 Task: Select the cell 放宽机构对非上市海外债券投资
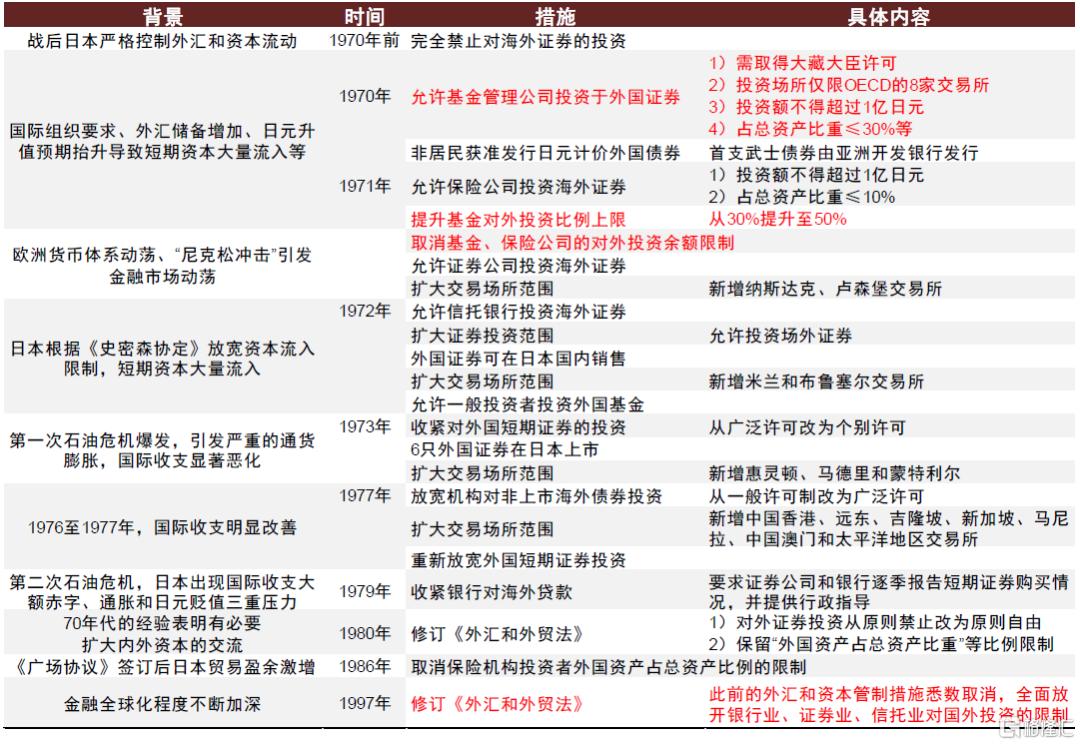[x=536, y=496]
